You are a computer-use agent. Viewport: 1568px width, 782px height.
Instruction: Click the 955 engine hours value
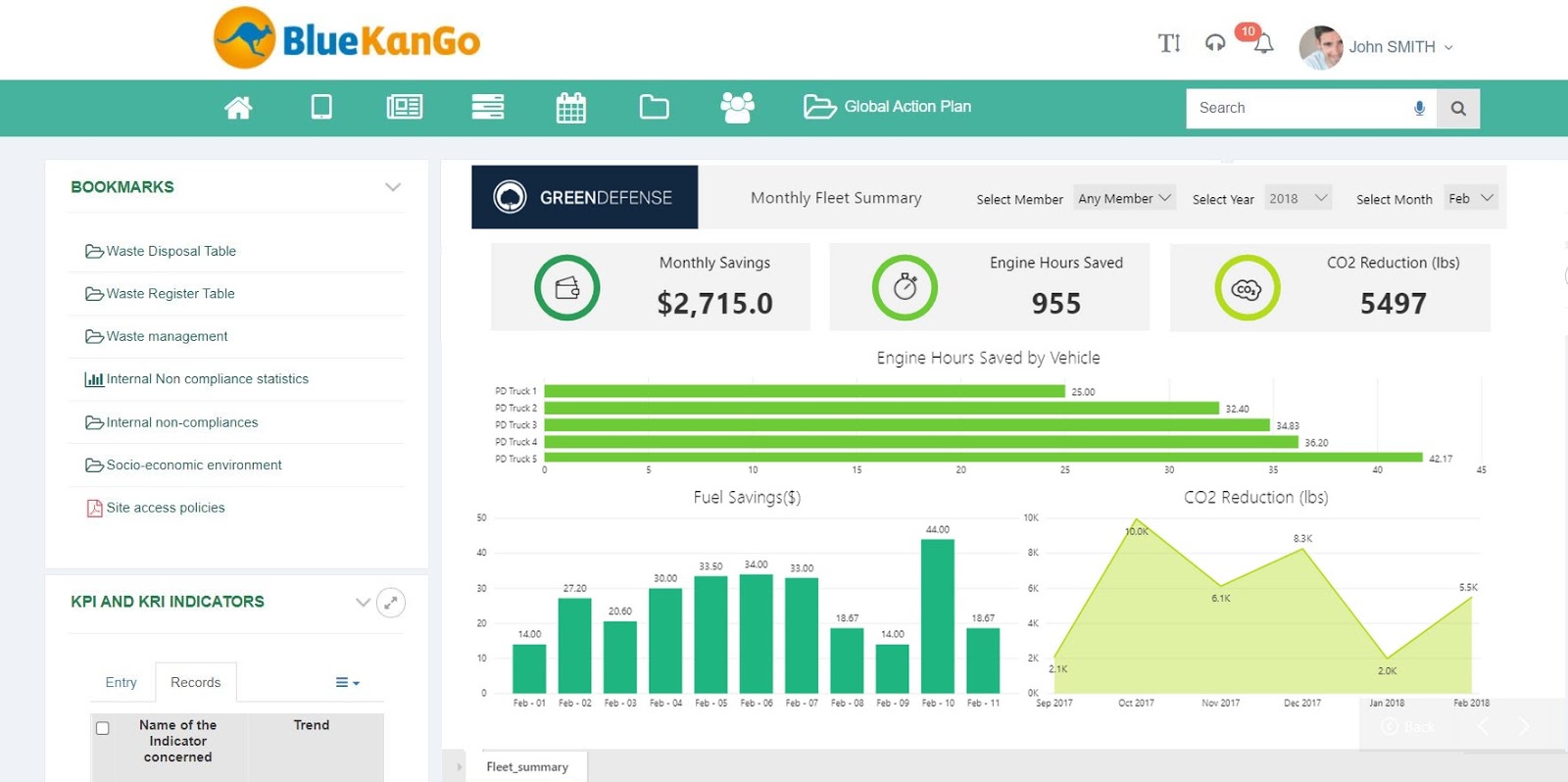(1056, 304)
